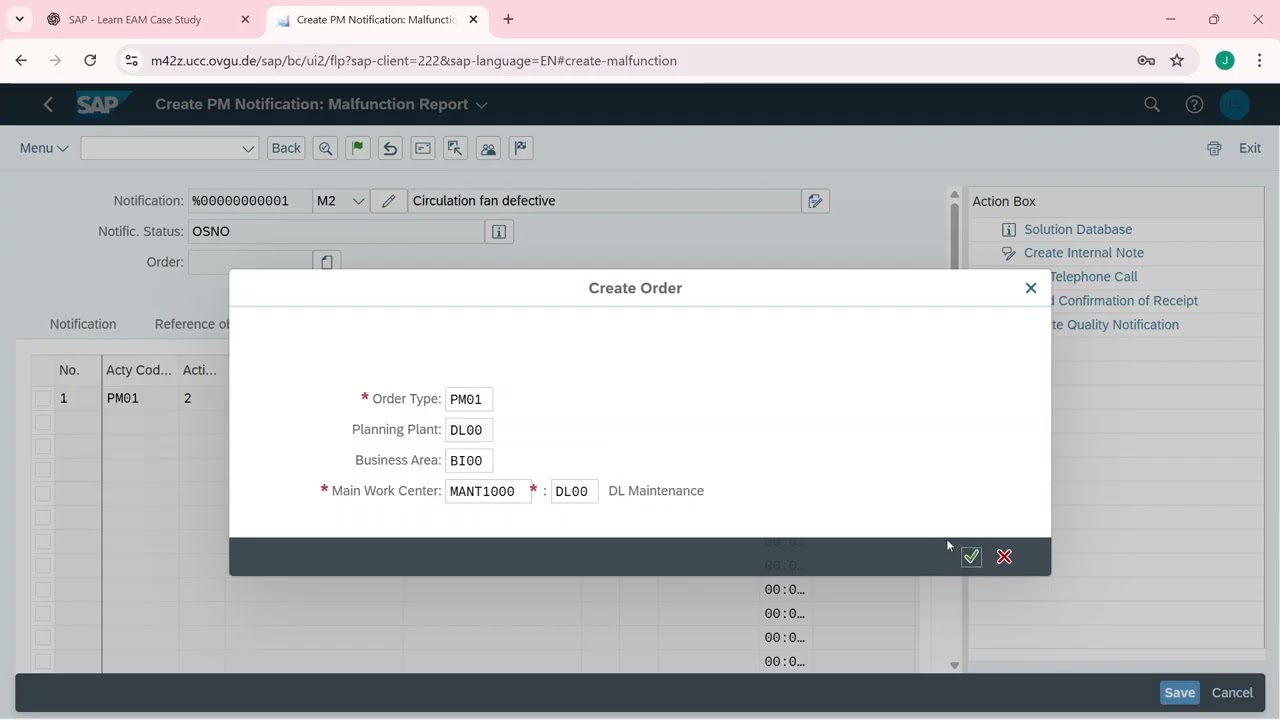The image size is (1280, 720).
Task: Reload the browser page
Action: click(90, 60)
